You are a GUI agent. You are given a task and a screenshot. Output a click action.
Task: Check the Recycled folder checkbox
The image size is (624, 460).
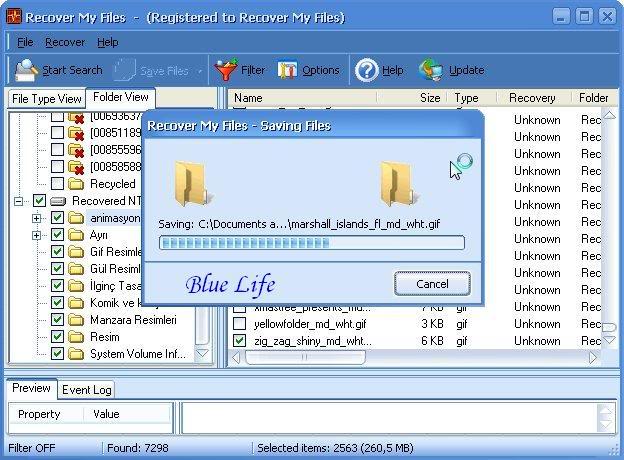pos(57,183)
